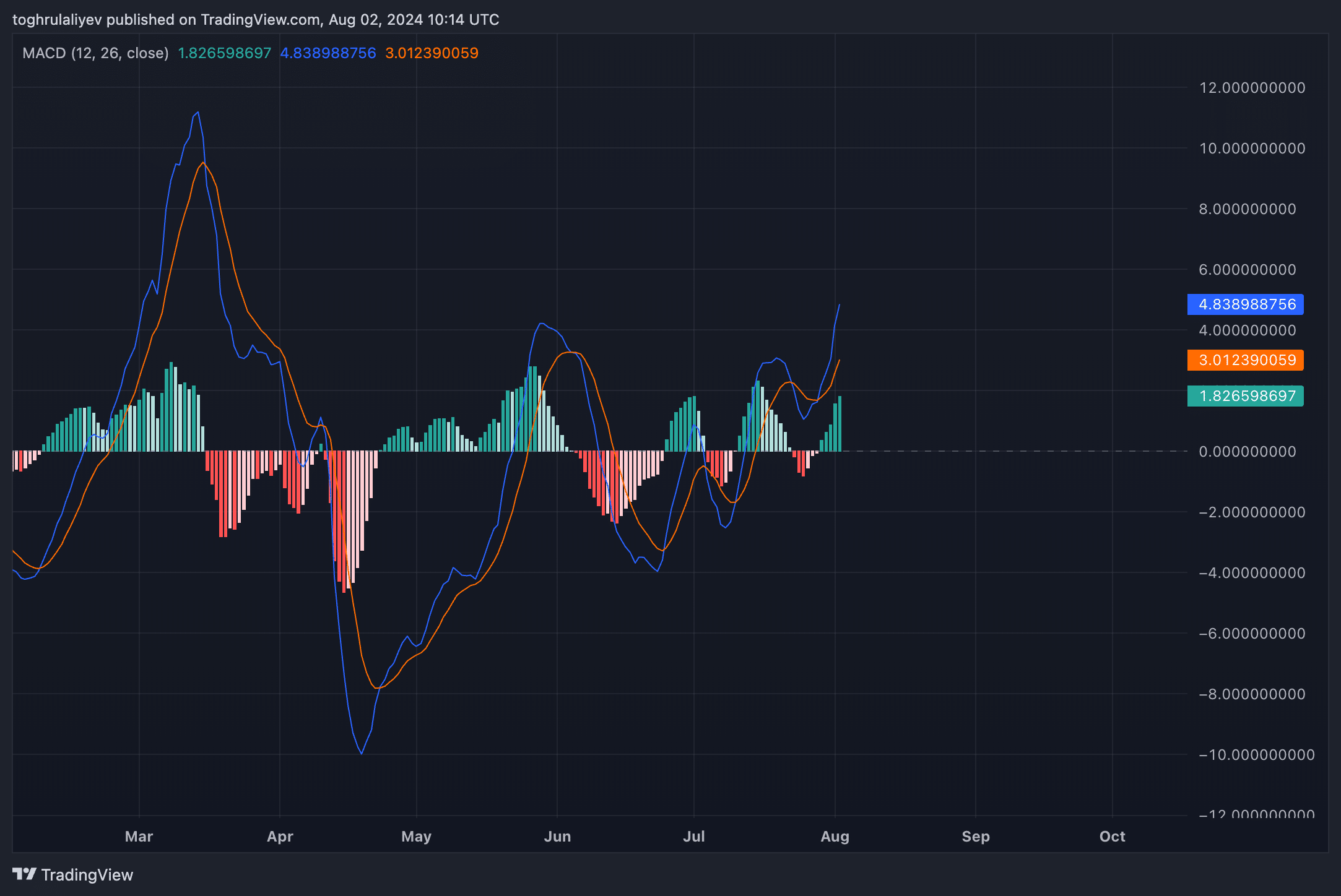
Task: Click the green histogram value 1.826598697 in legend
Action: tap(225, 53)
